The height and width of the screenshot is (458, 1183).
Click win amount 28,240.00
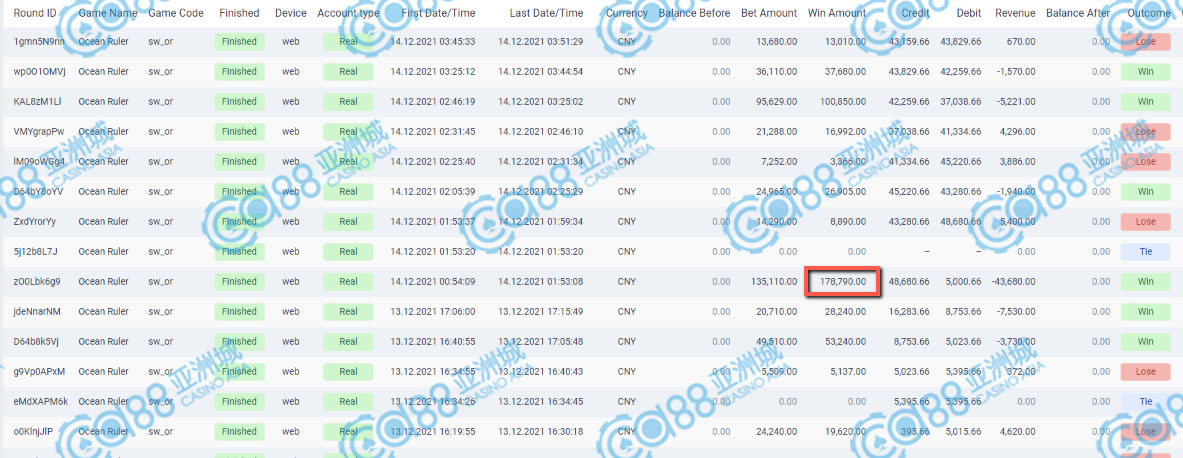pos(845,311)
